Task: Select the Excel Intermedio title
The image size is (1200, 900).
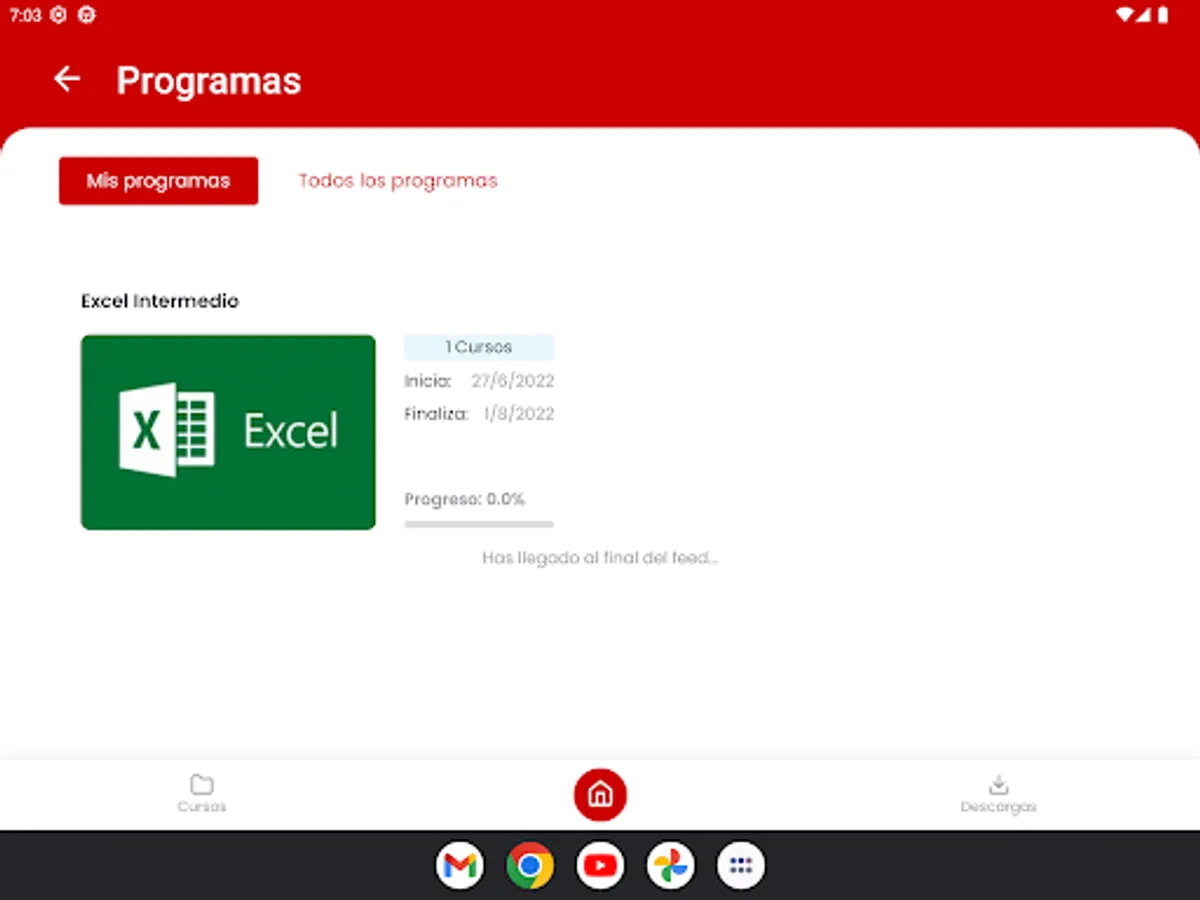Action: pos(160,301)
